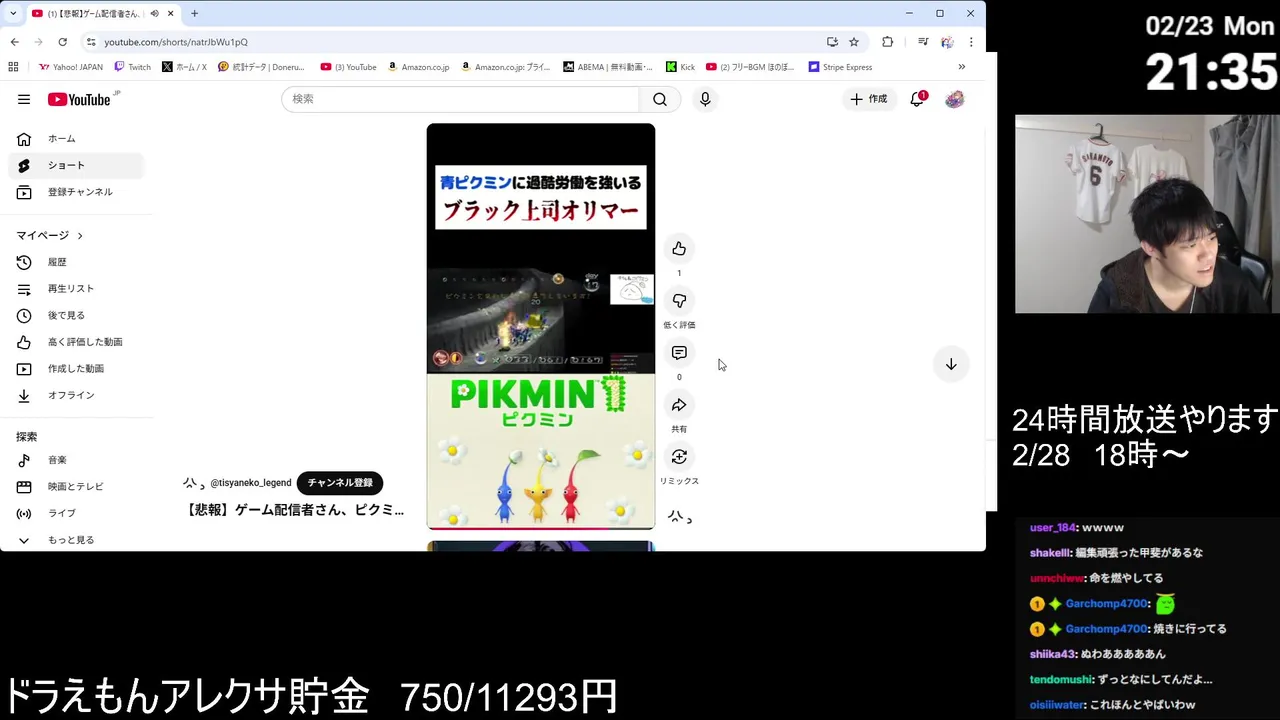1280x720 pixels.
Task: Click the address bar URL
Action: click(x=176, y=42)
